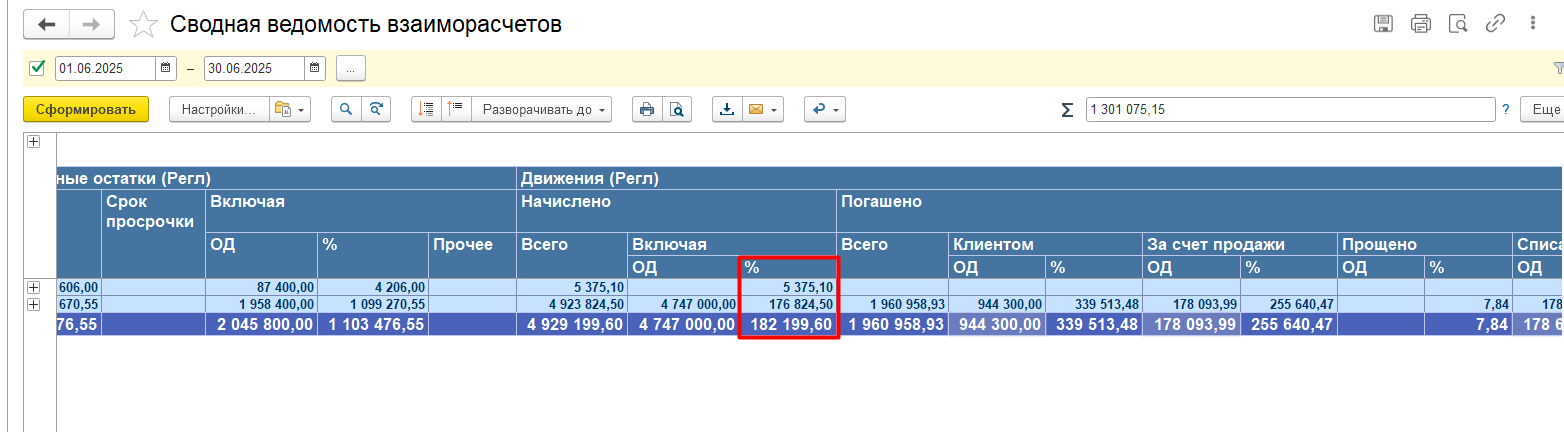The image size is (1564, 432).
Task: Add report to favorites with star icon
Action: (144, 24)
